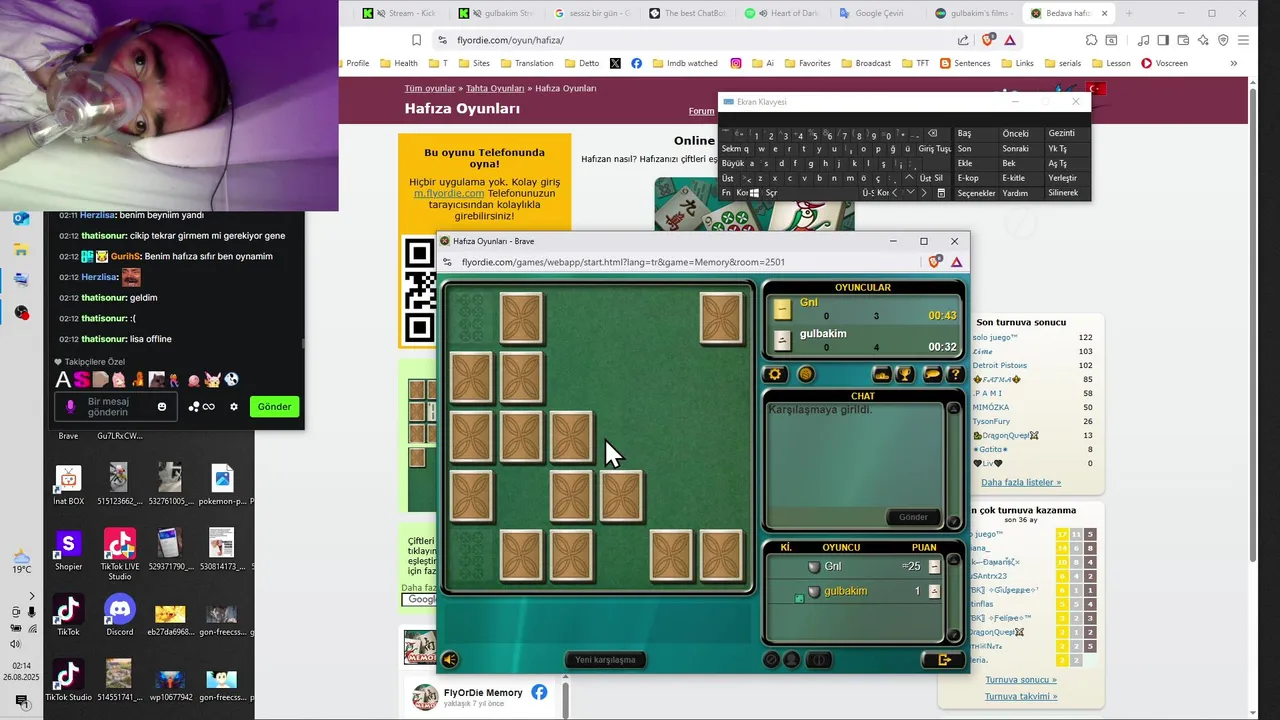Click the exit room door icon
This screenshot has height=720, width=1280.
pyautogui.click(x=943, y=659)
